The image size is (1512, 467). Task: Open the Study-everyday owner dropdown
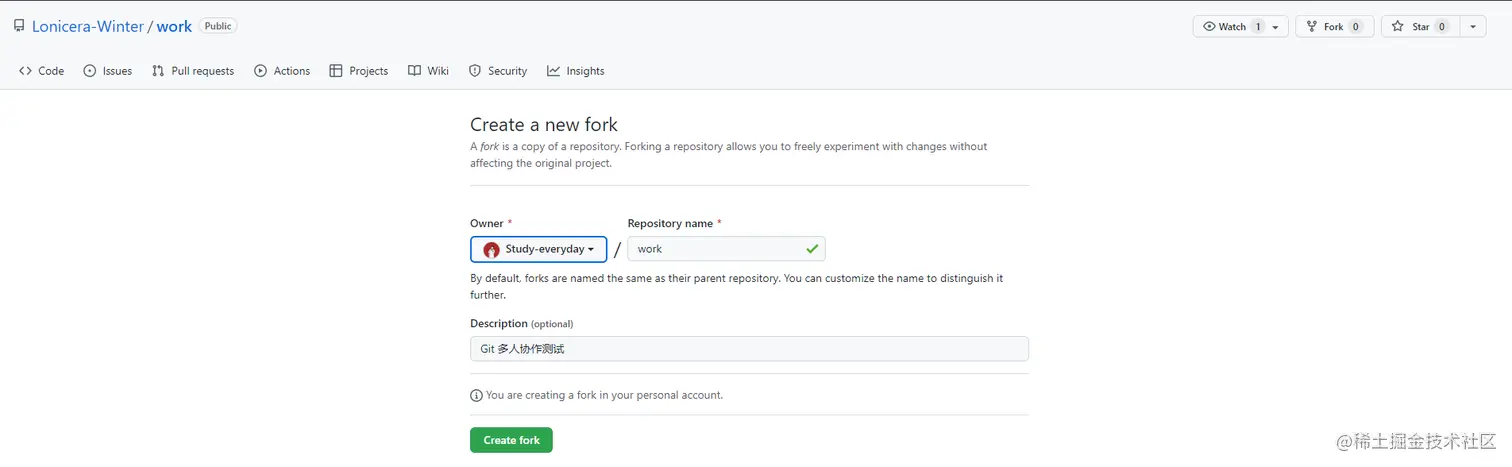point(539,249)
